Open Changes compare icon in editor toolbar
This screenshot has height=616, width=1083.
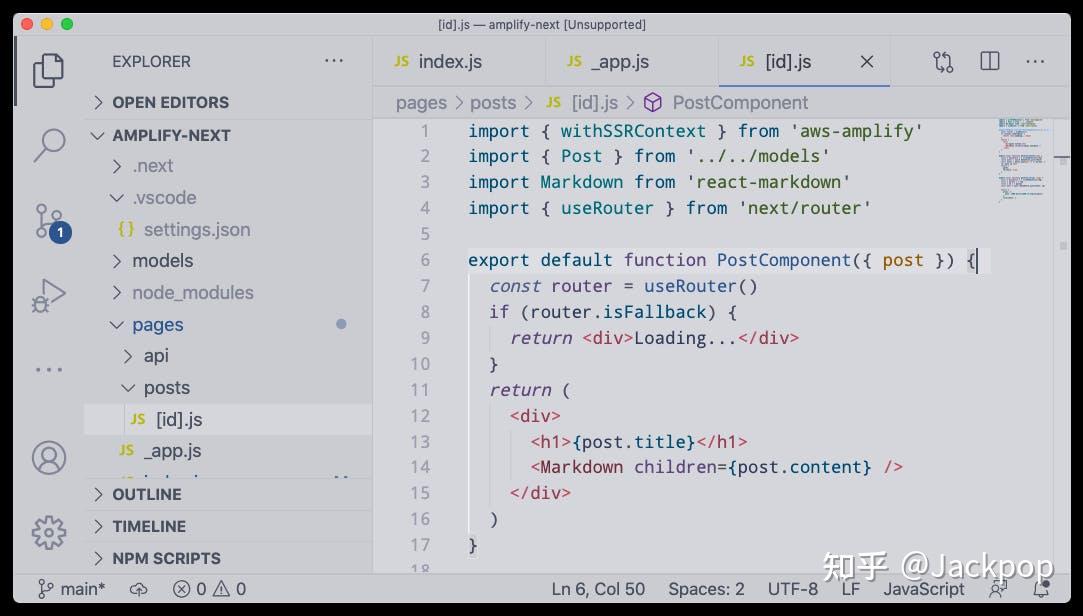tap(943, 61)
